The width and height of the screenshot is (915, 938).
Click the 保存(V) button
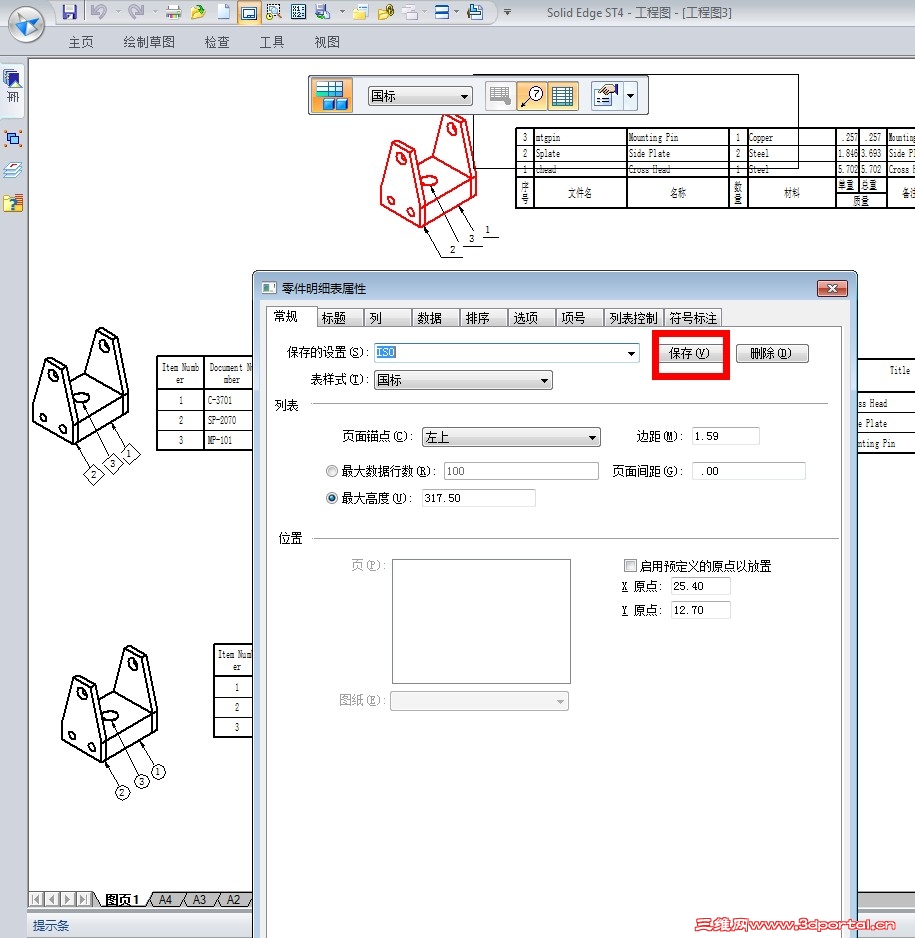689,354
